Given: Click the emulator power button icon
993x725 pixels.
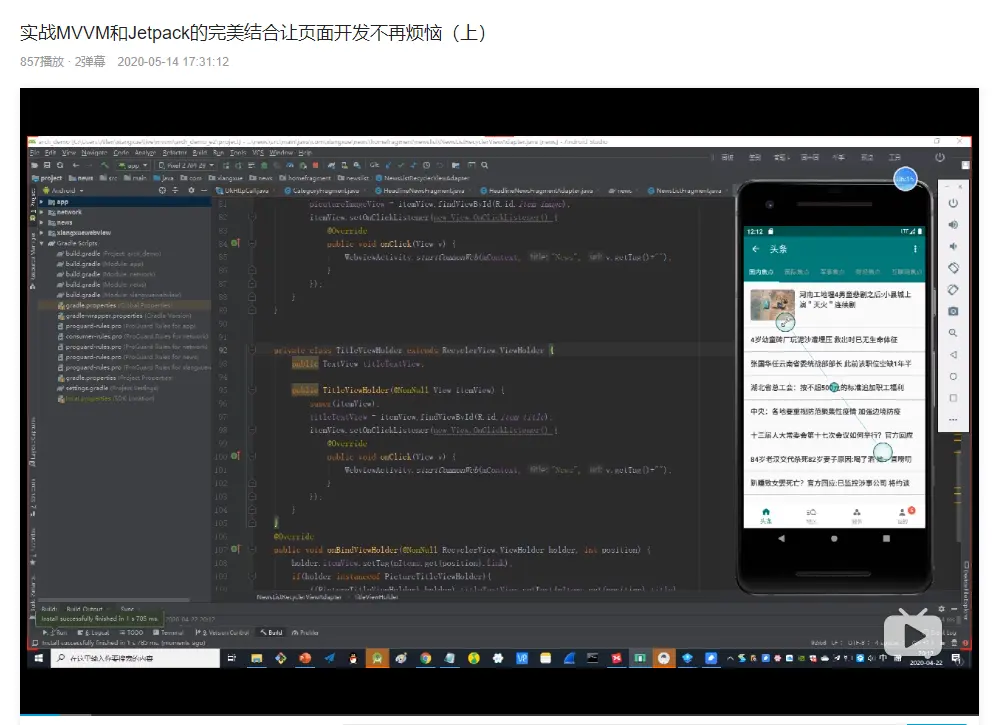Looking at the screenshot, I should click(953, 203).
